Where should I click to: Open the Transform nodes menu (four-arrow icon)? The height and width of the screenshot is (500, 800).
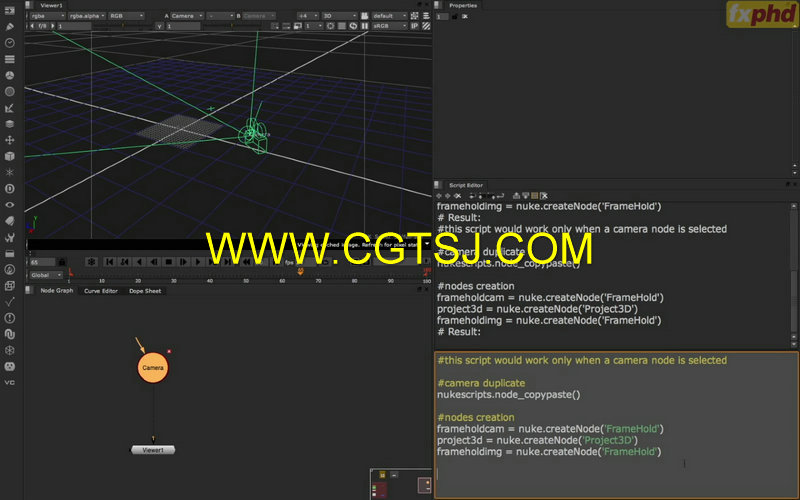(x=9, y=140)
